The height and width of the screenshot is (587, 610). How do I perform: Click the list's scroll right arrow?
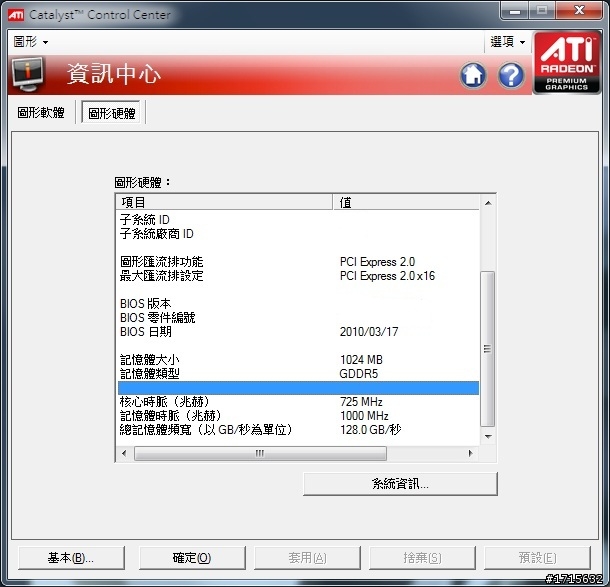pos(471,453)
